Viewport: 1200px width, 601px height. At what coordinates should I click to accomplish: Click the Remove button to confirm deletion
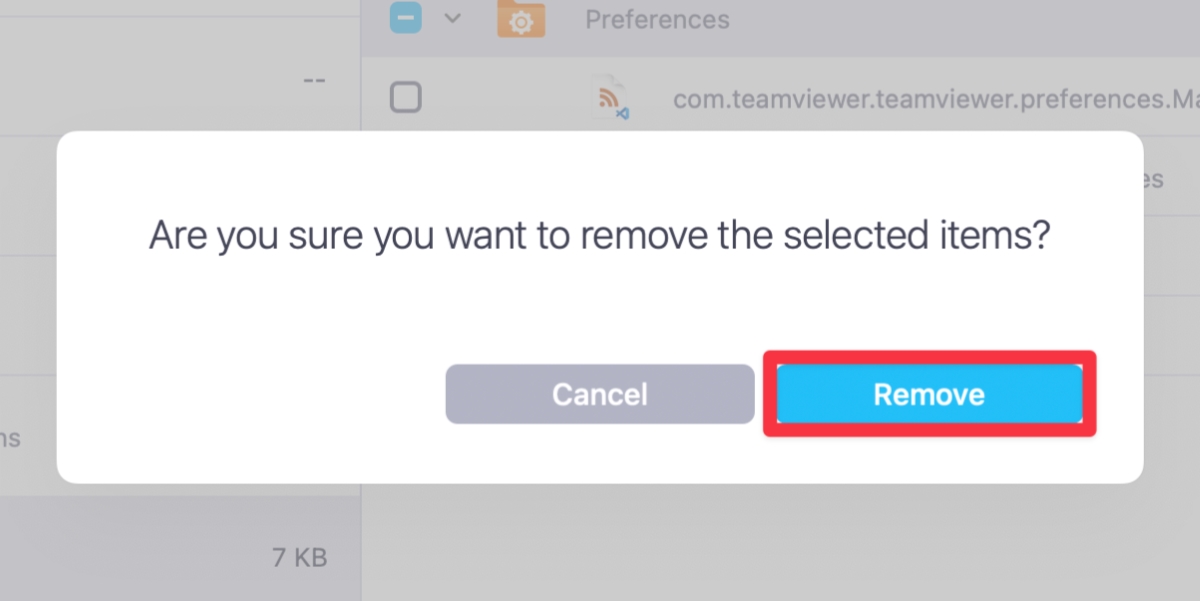(928, 394)
